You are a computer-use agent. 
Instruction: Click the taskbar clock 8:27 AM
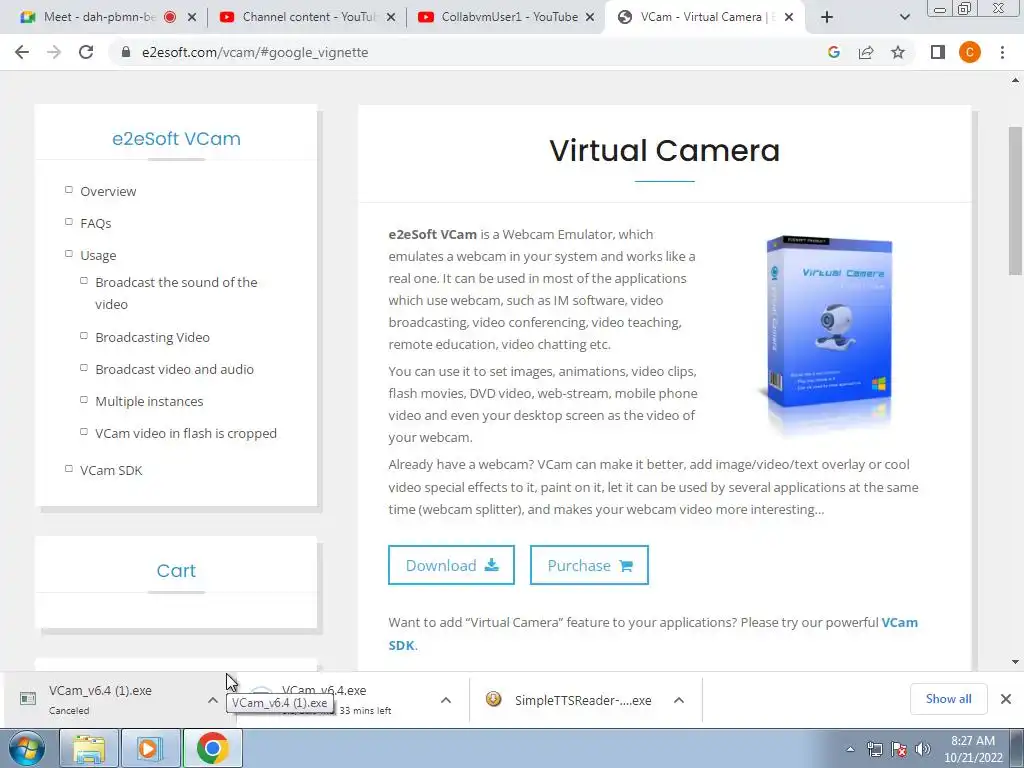point(973,749)
